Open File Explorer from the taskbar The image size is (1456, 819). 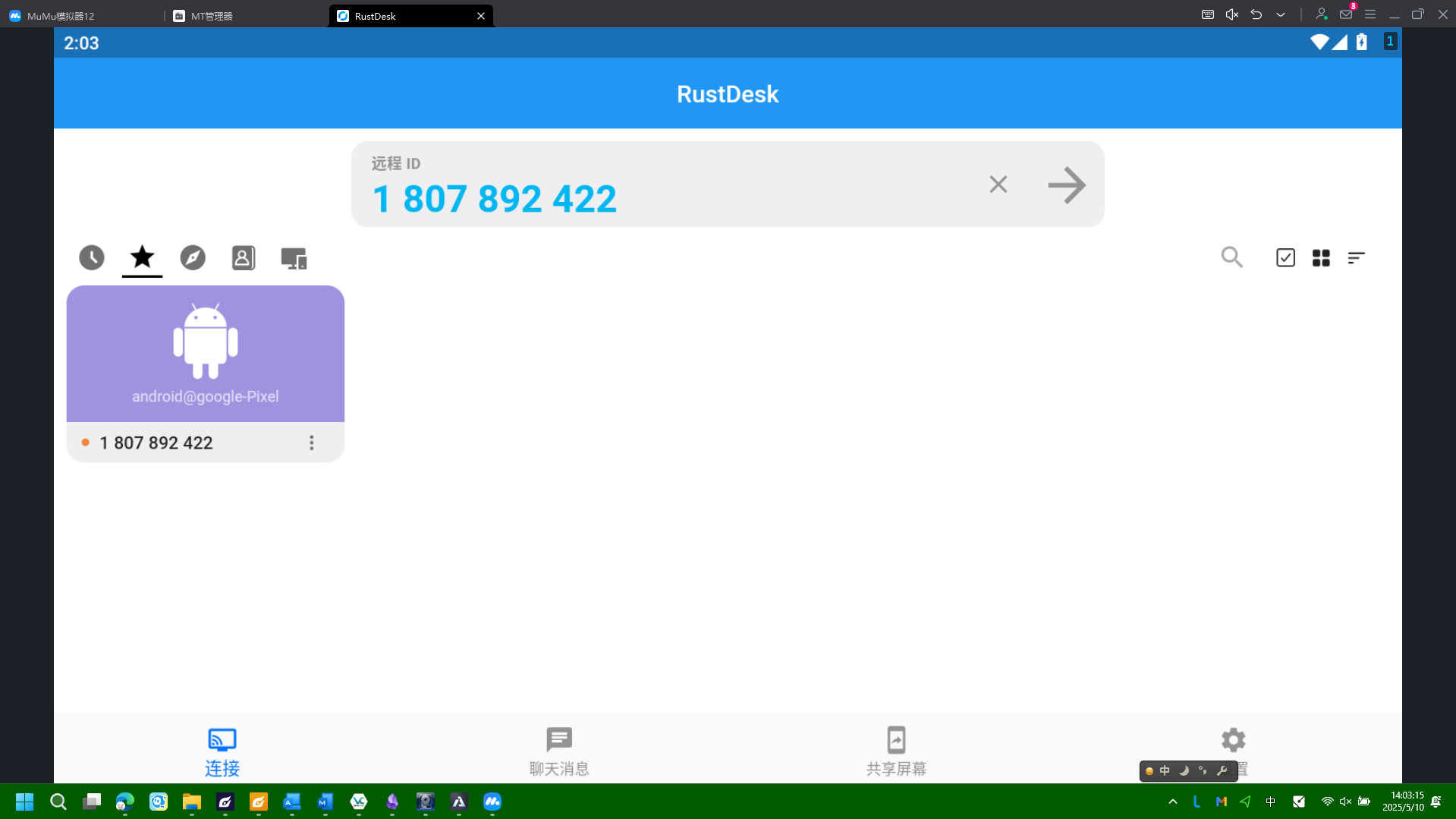tap(192, 802)
